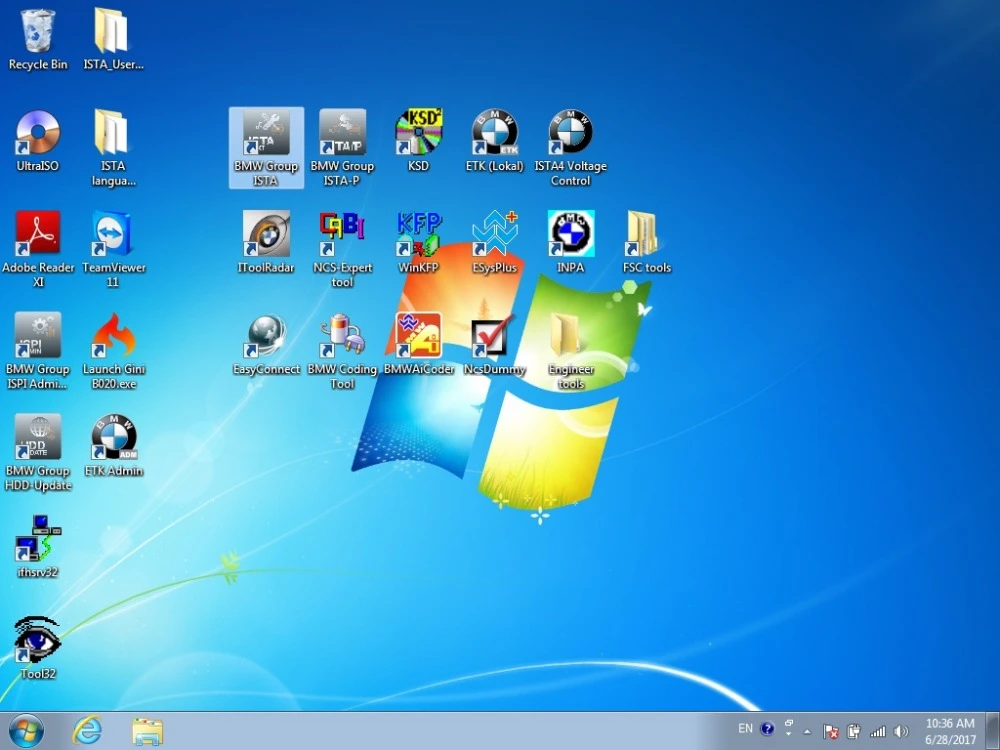This screenshot has width=1000, height=750.
Task: Launch Internet Explorer from taskbar
Action: 87,731
